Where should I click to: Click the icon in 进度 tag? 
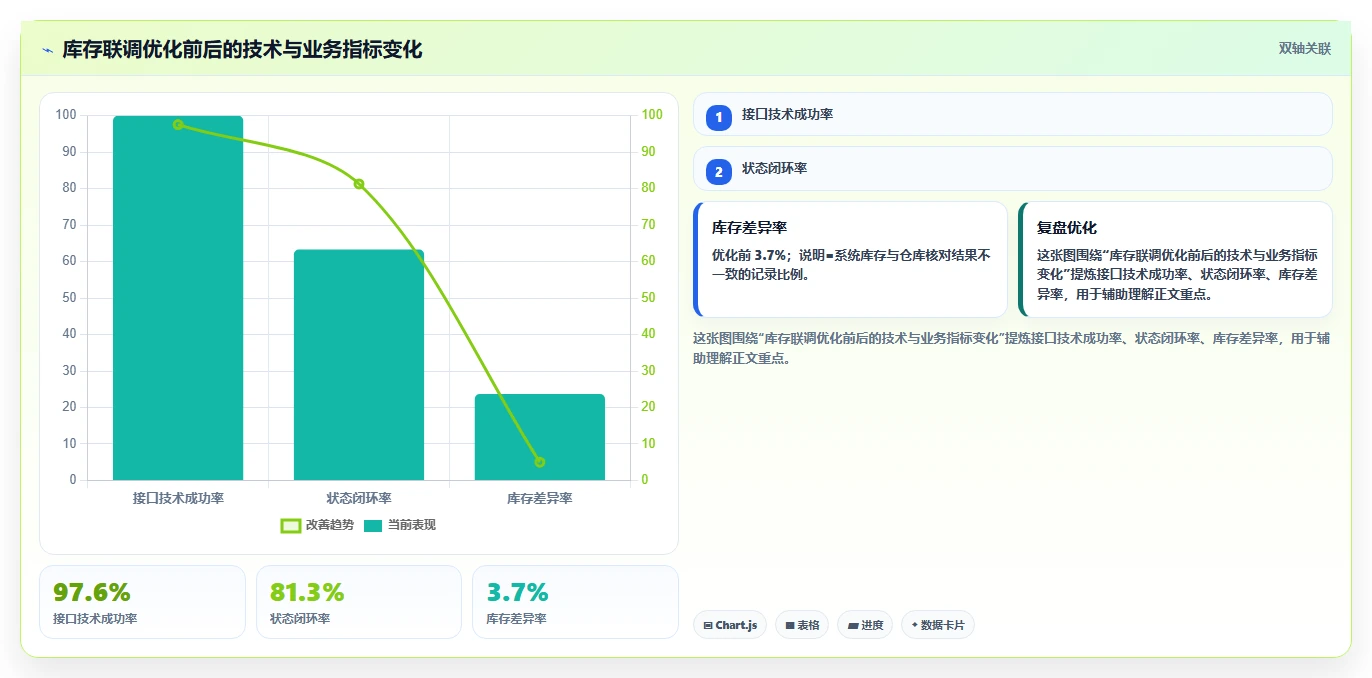853,626
